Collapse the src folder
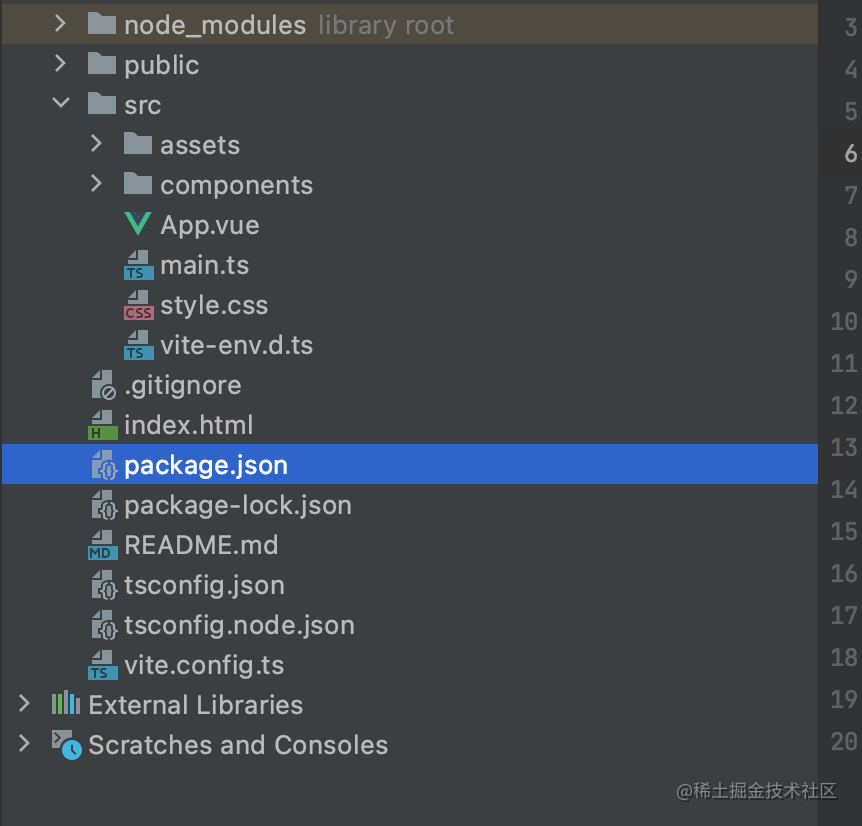The height and width of the screenshot is (826, 862). tap(60, 102)
